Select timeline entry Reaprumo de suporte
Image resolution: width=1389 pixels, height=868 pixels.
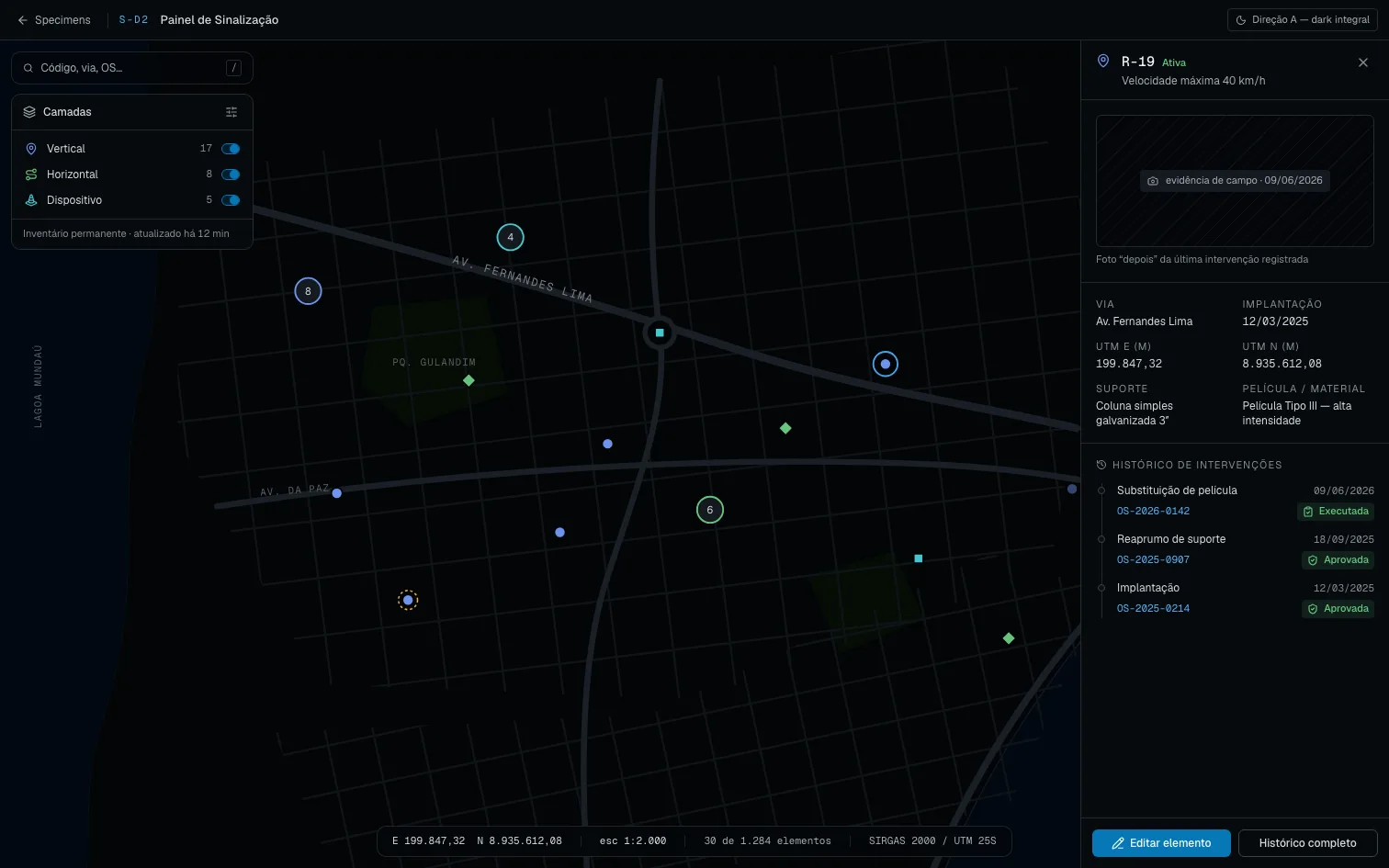pyautogui.click(x=1171, y=539)
